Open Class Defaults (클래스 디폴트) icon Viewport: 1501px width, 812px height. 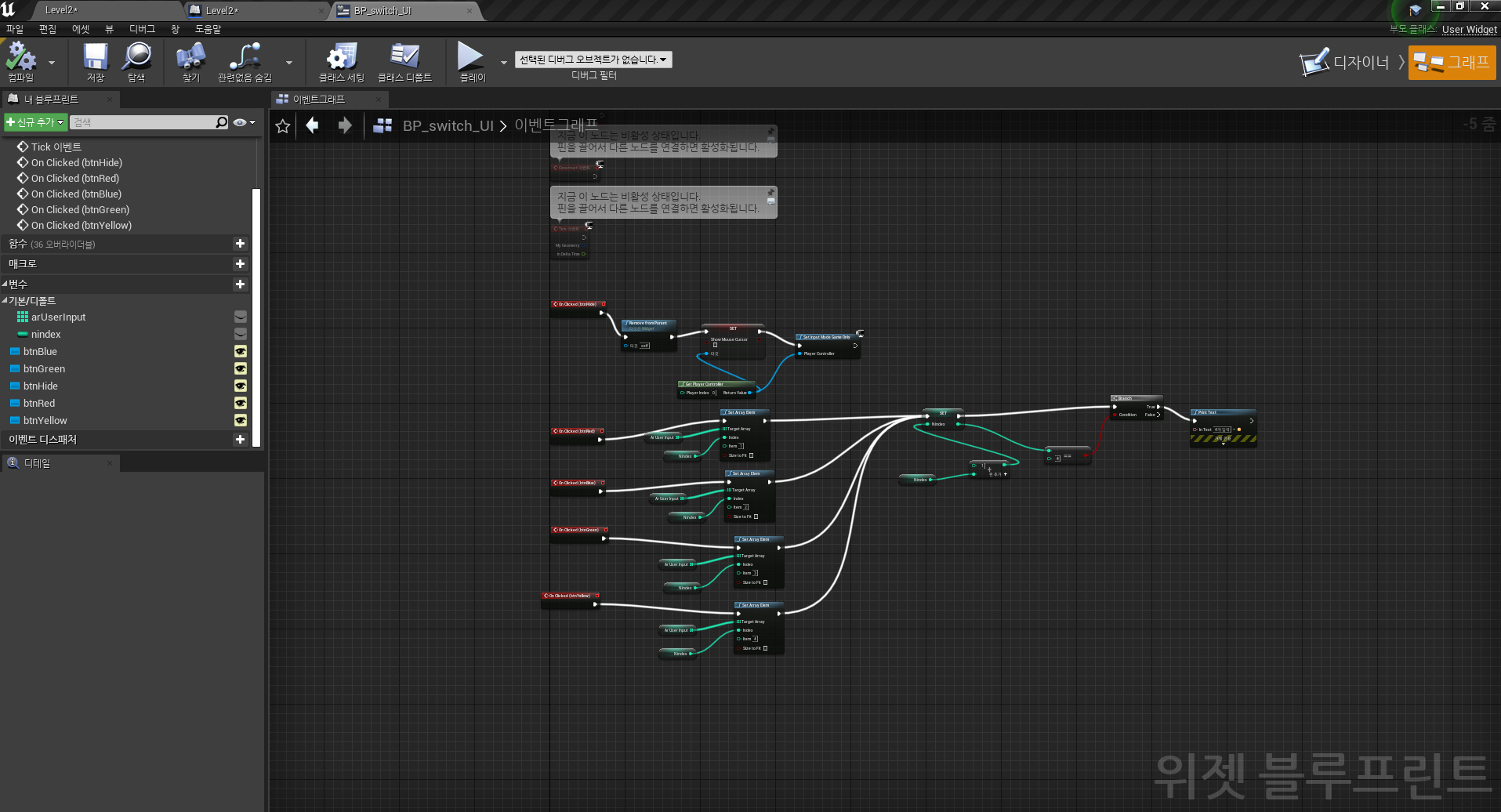[404, 56]
